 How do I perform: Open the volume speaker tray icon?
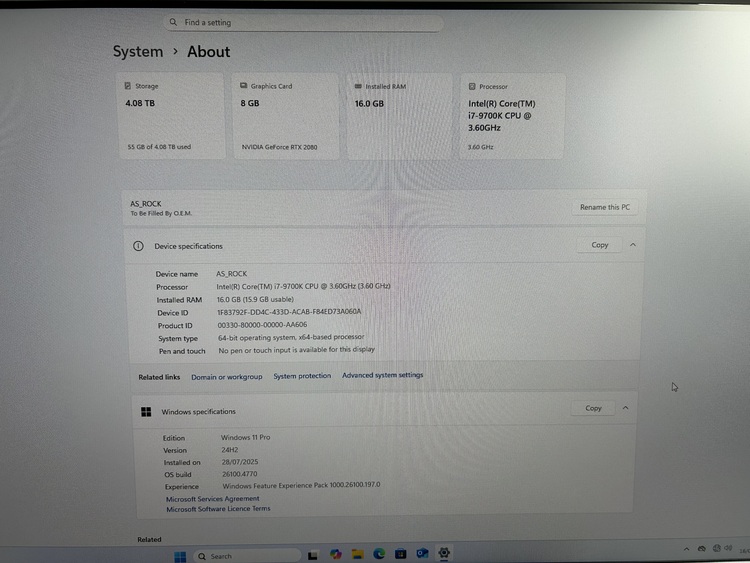click(x=728, y=548)
